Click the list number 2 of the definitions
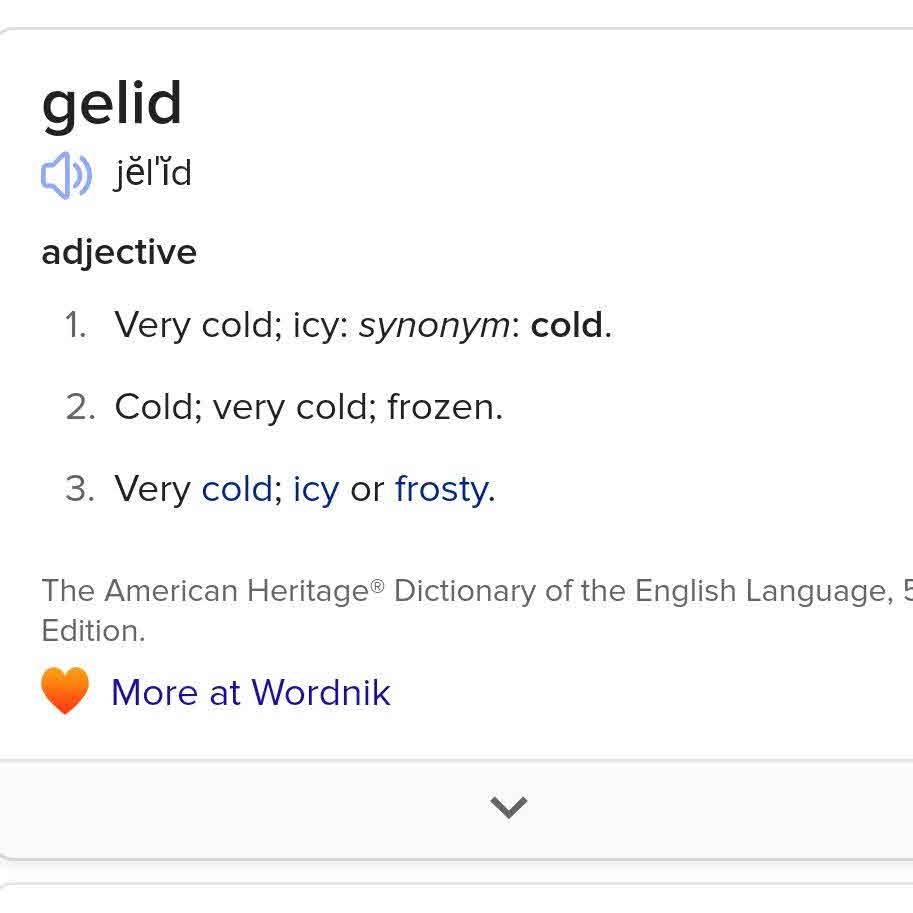This screenshot has height=913, width=913. click(x=79, y=407)
